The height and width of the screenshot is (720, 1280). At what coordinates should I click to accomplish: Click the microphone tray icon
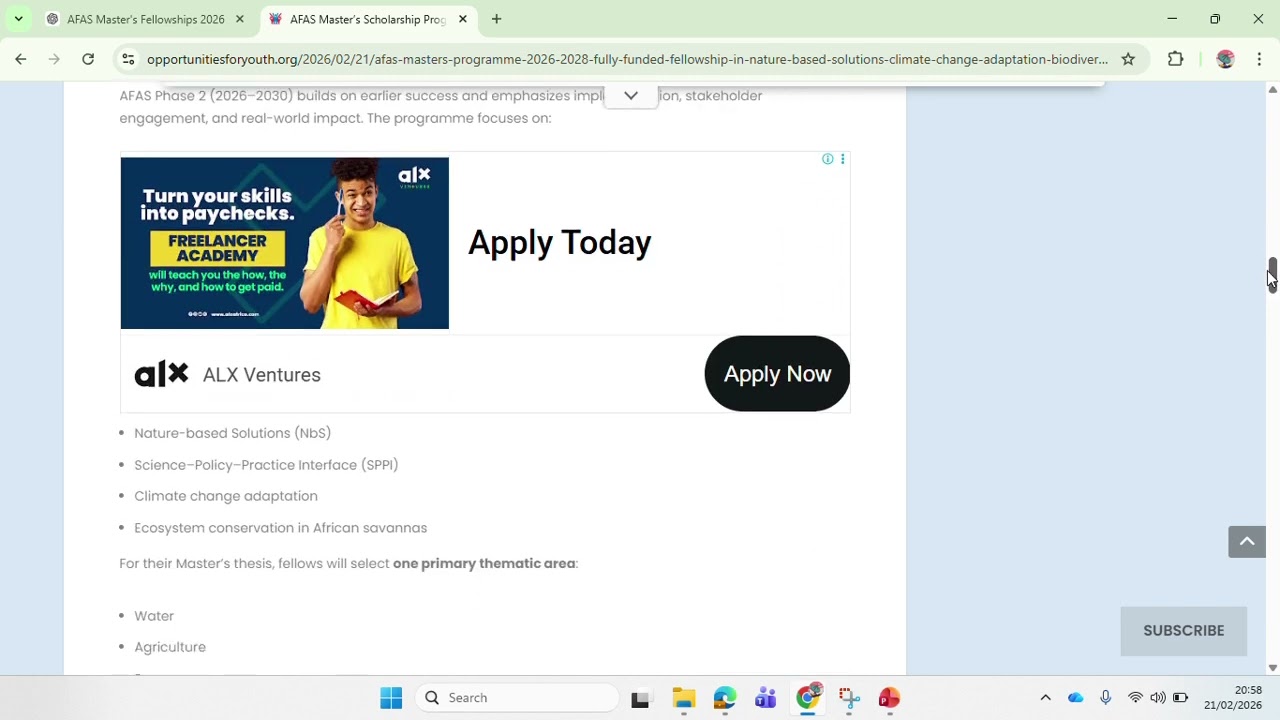tap(1106, 698)
